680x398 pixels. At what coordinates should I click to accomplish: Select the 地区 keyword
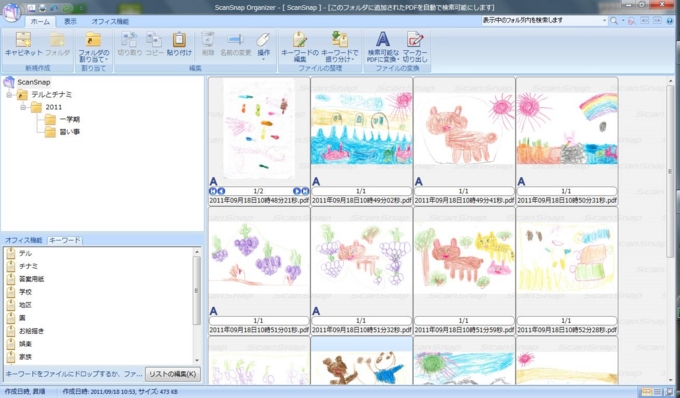coord(25,305)
